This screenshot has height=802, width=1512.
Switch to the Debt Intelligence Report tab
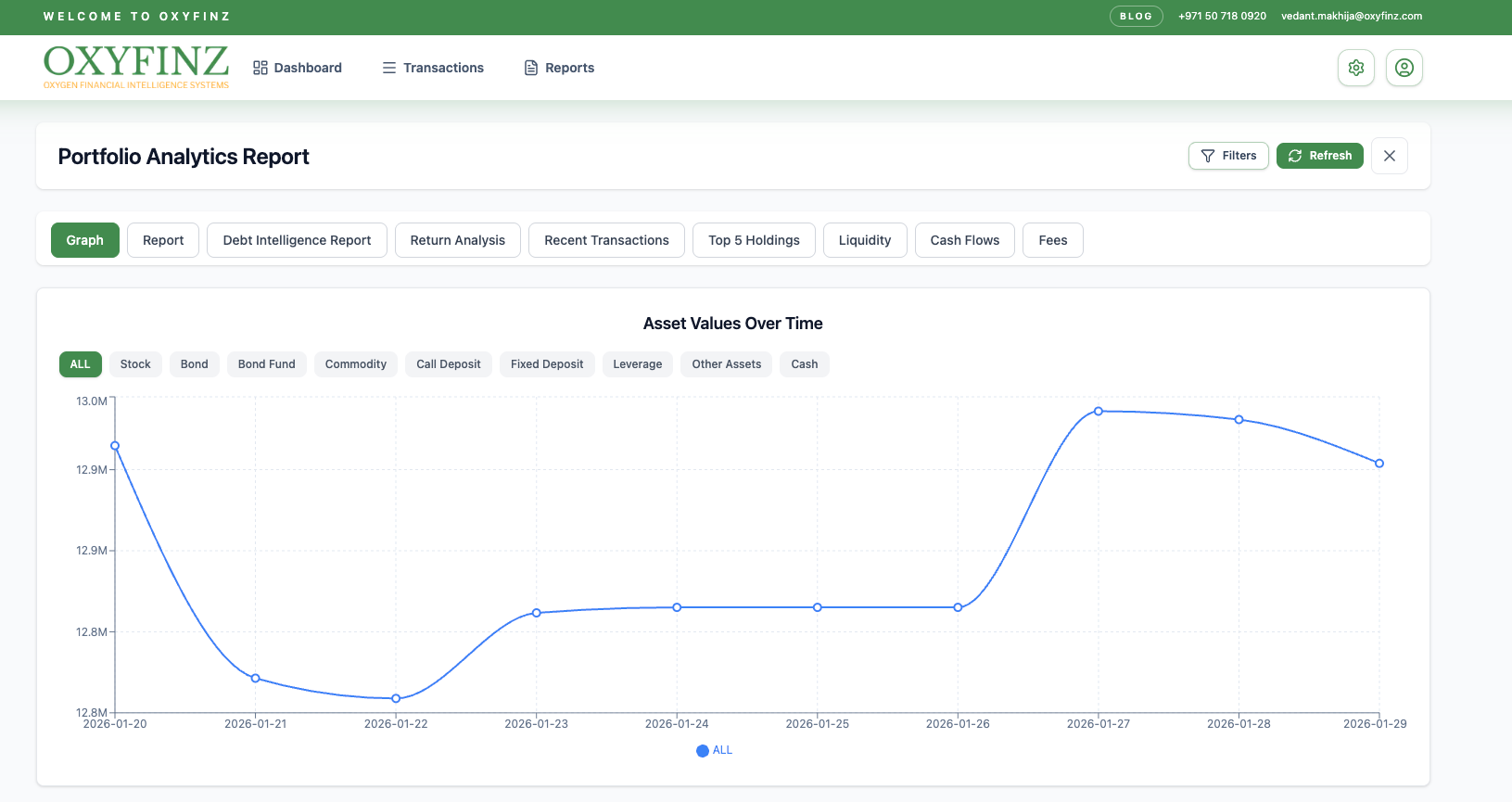pyautogui.click(x=297, y=240)
